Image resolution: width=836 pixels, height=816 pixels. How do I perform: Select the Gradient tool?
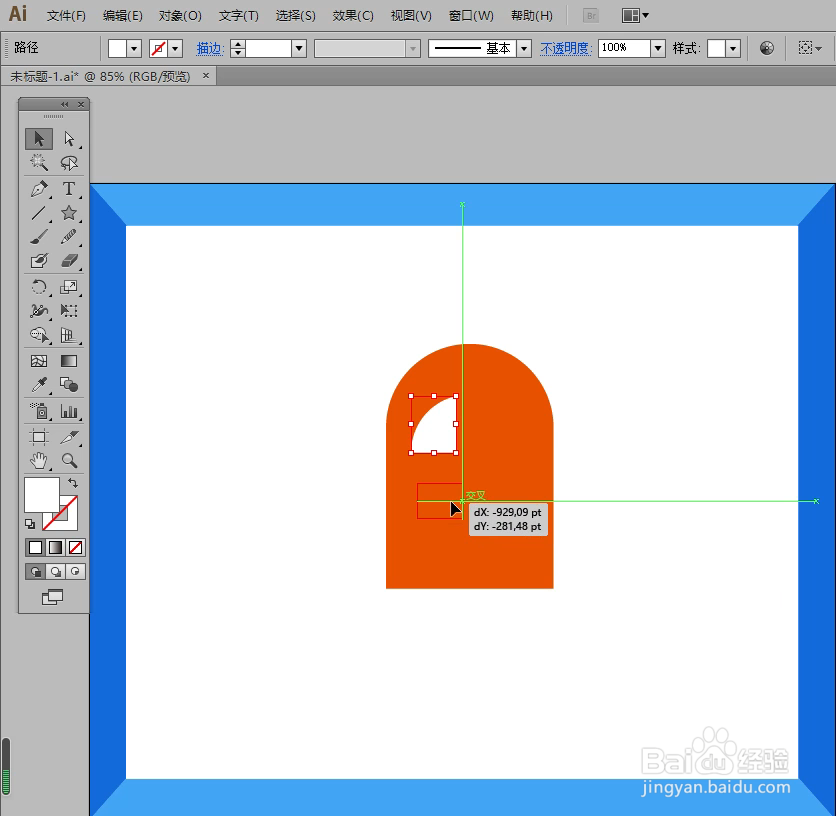tap(69, 361)
